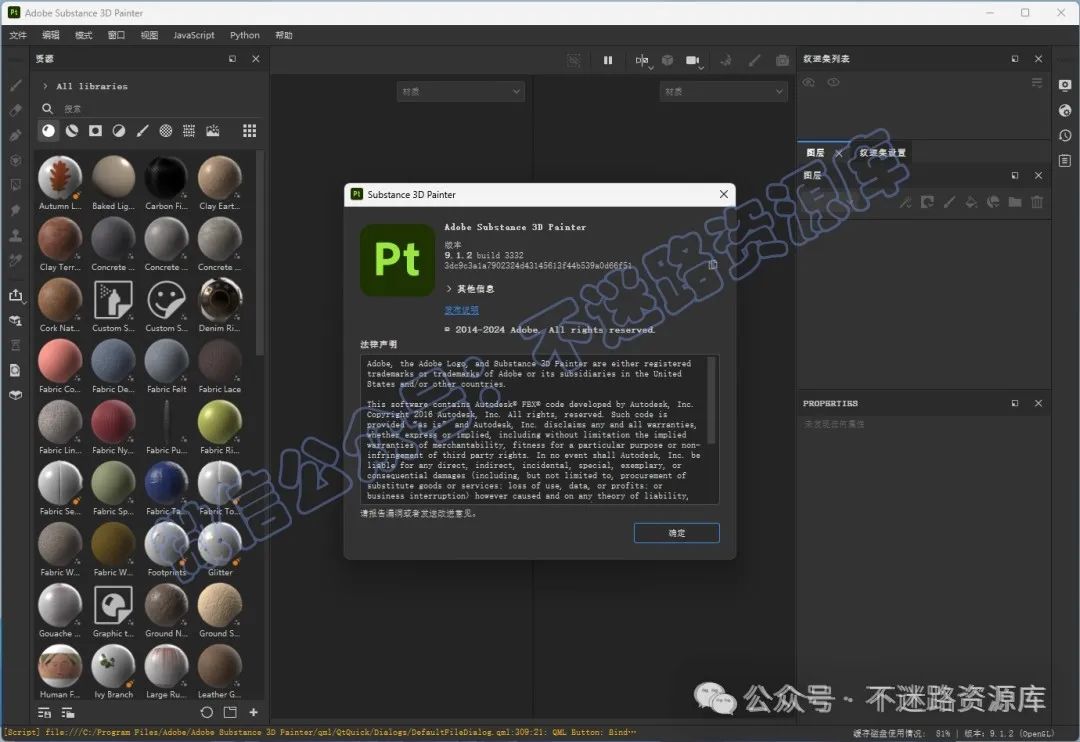Pause rendering with the pause icon
This screenshot has height=742, width=1080.
coord(608,61)
